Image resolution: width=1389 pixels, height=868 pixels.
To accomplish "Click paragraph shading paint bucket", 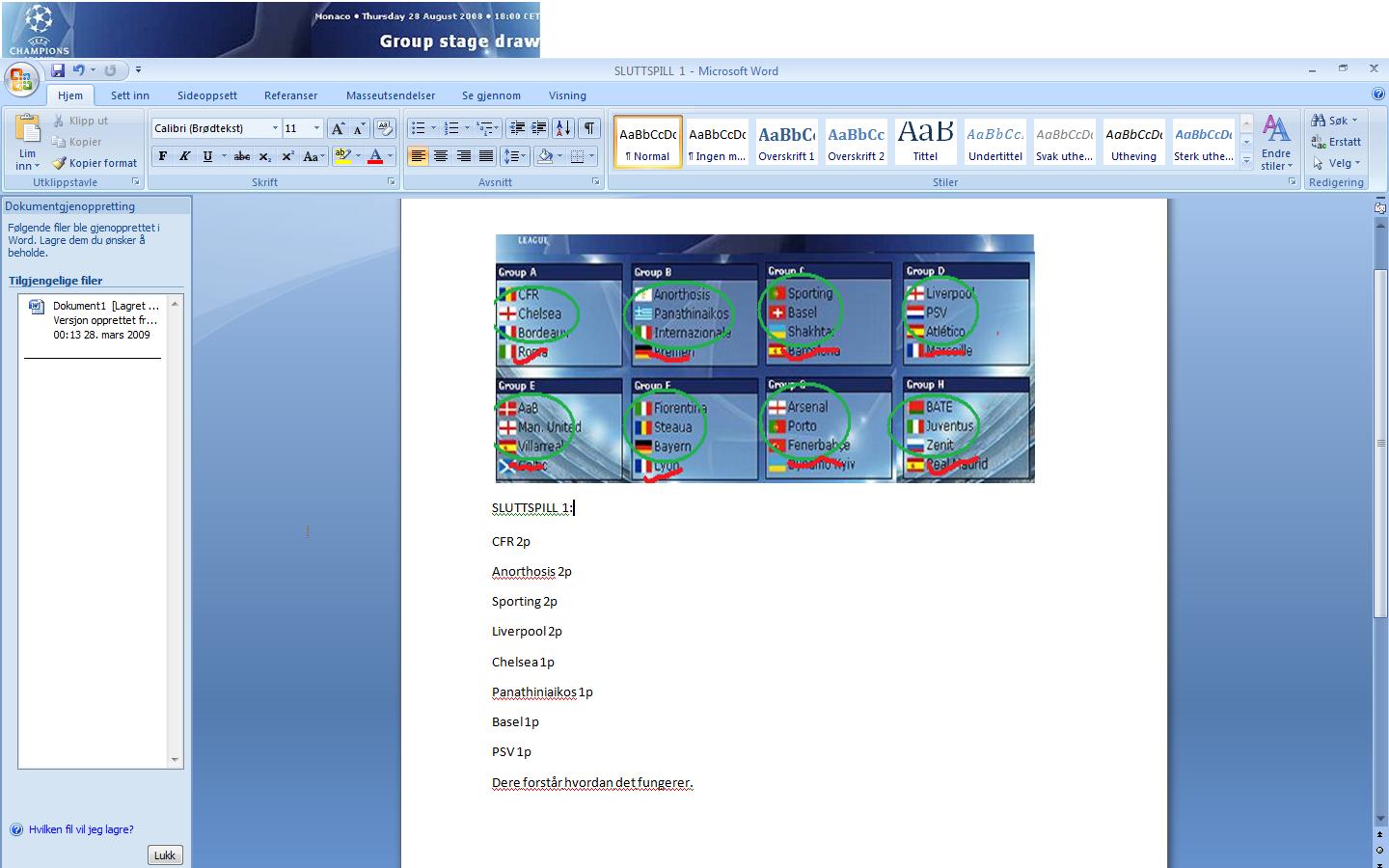I will pos(545,156).
